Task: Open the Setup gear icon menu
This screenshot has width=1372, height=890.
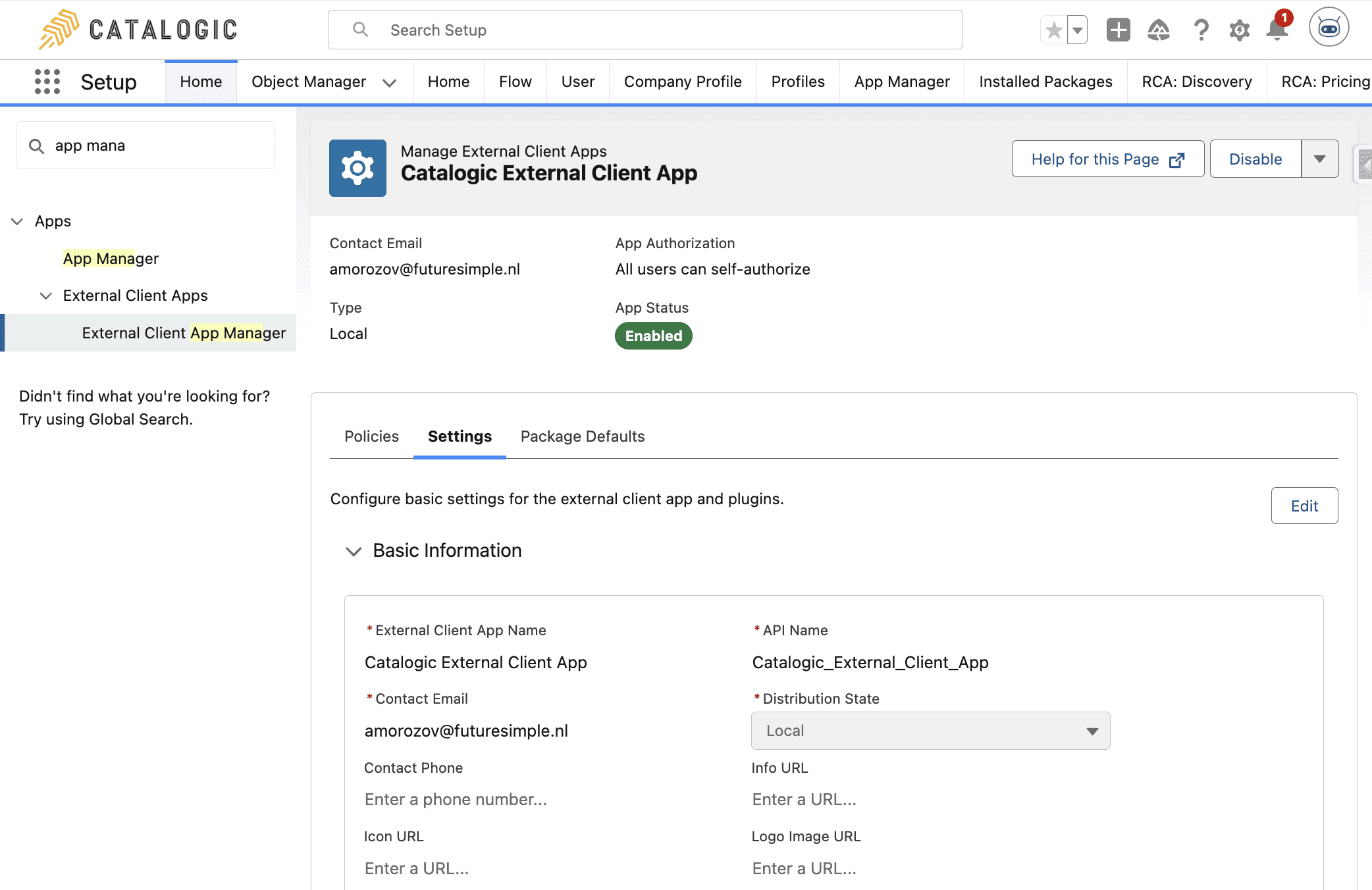Action: coord(1239,30)
